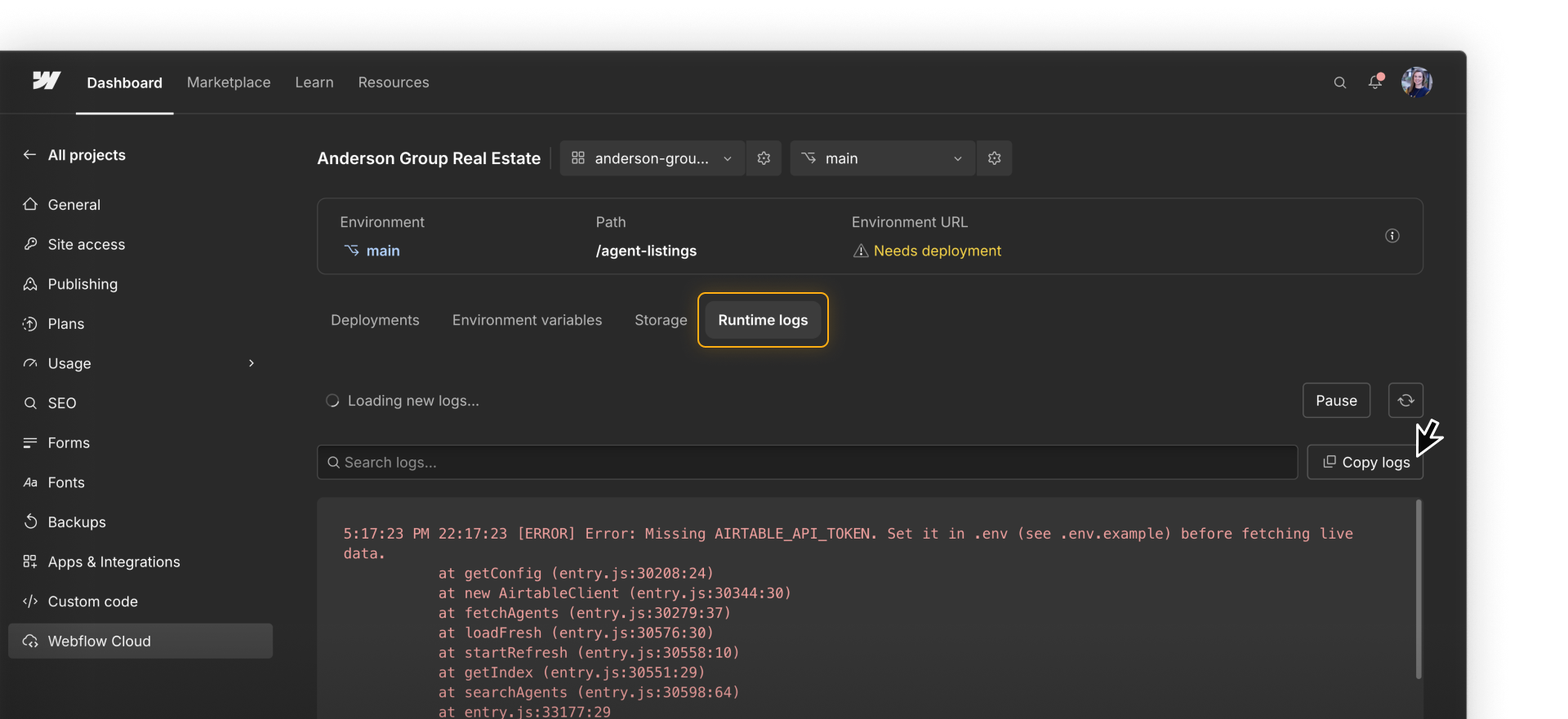1568x719 pixels.
Task: Click the branch icon beside main link
Action: [351, 251]
